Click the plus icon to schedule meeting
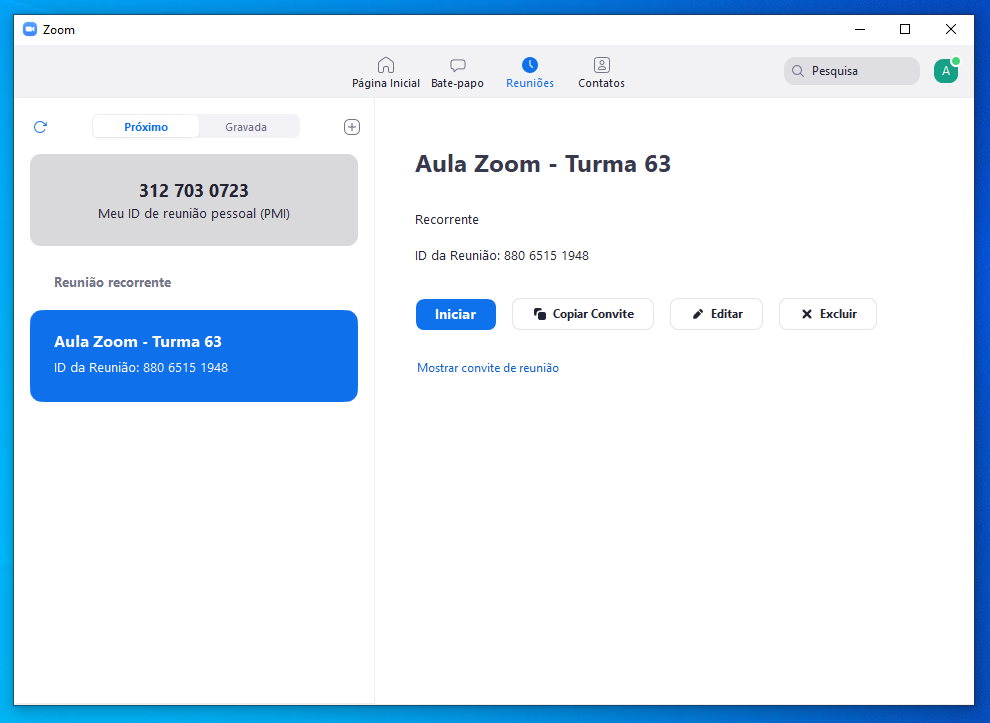 point(351,127)
